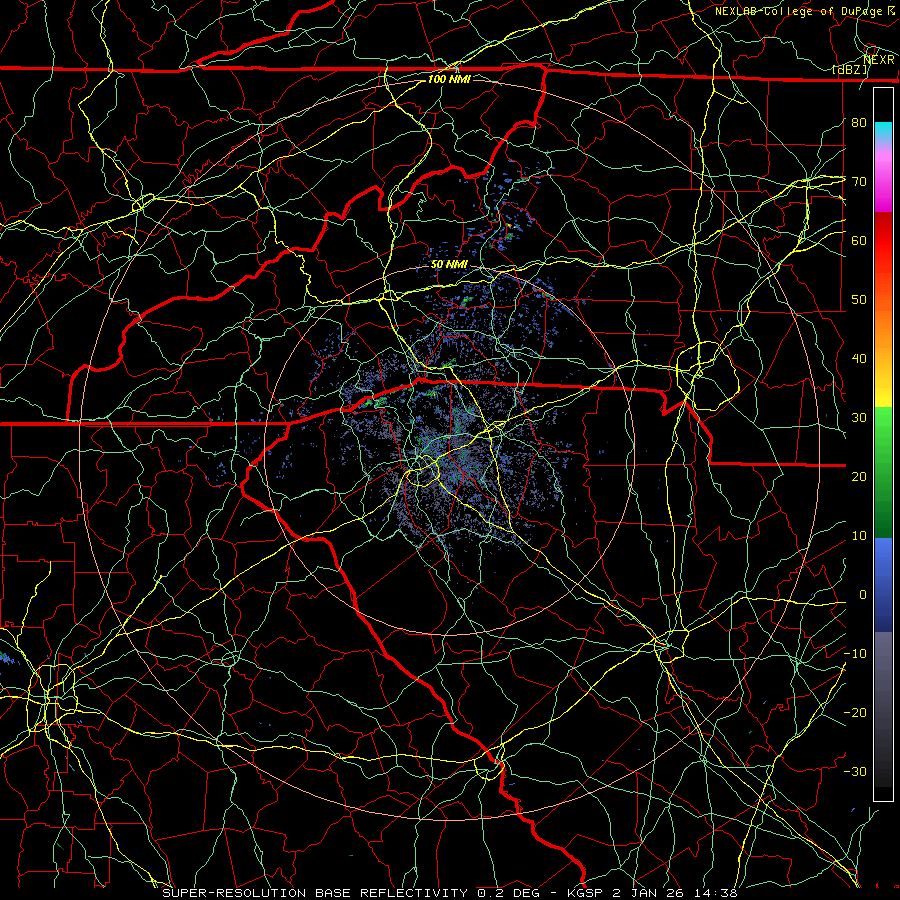Screen dimensions: 900x900
Task: Click the -30 value on the dBZ scale
Action: pyautogui.click(x=855, y=771)
